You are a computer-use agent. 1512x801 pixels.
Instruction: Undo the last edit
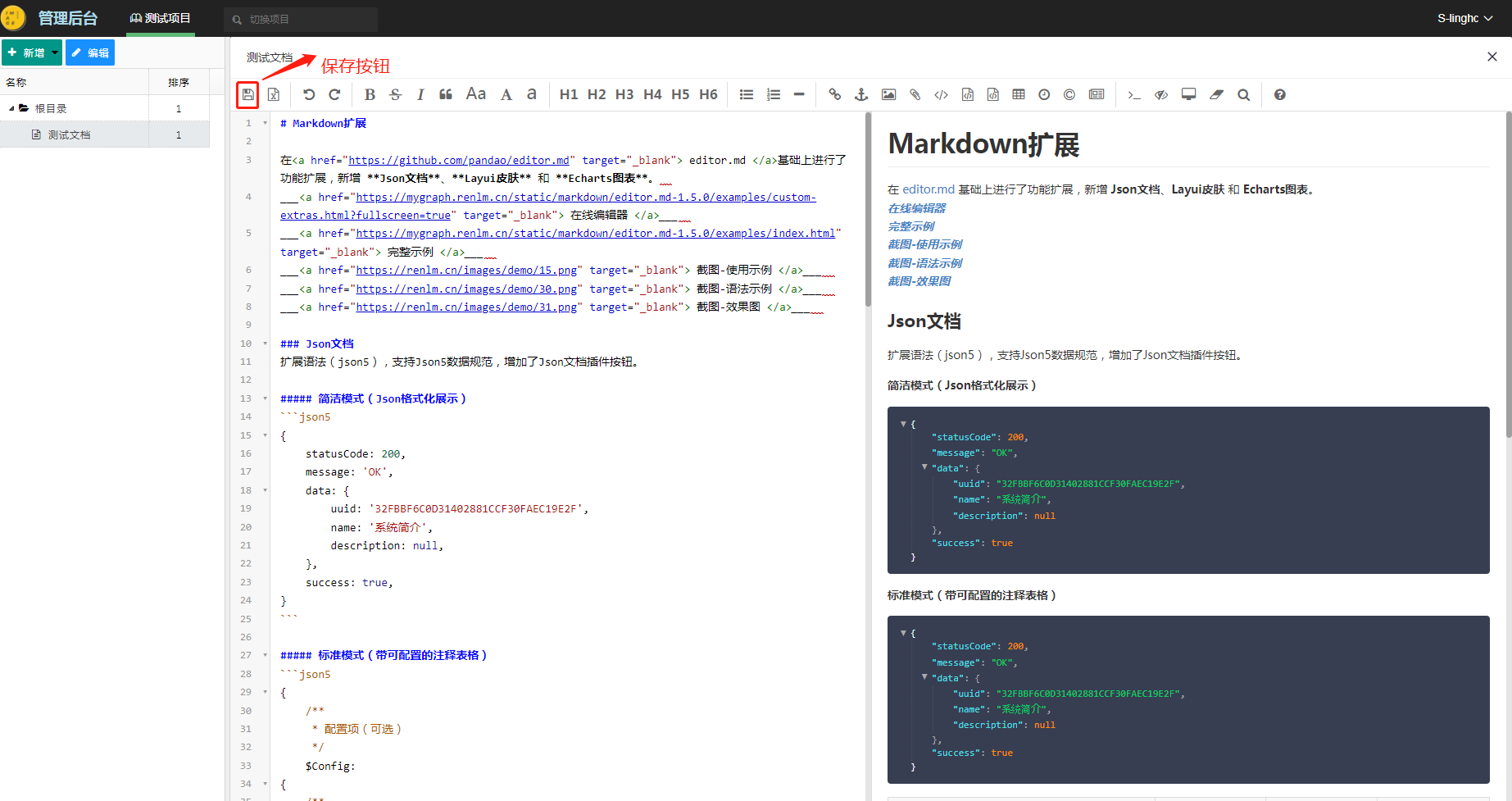click(x=308, y=94)
